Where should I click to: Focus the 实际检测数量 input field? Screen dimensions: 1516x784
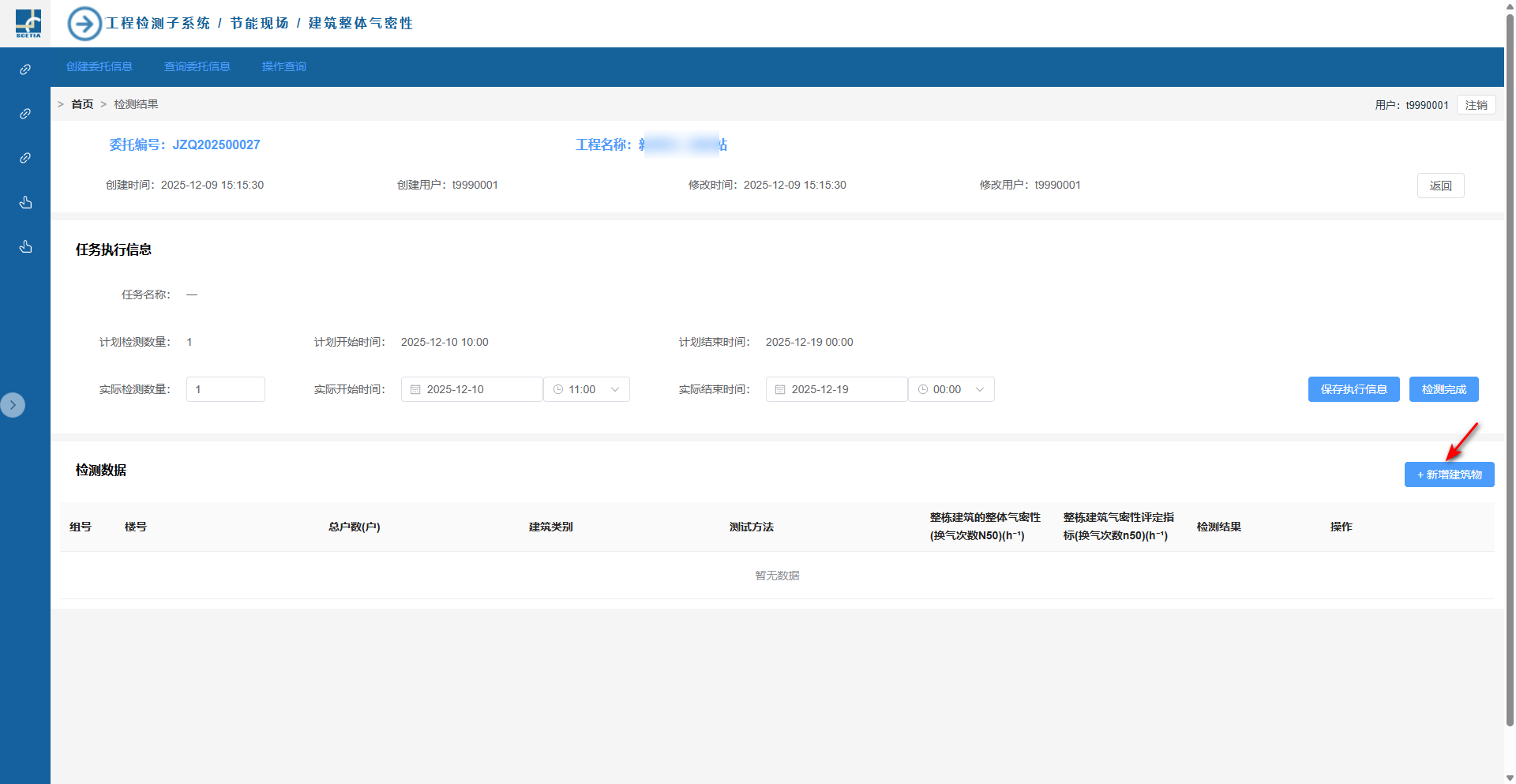tap(226, 389)
